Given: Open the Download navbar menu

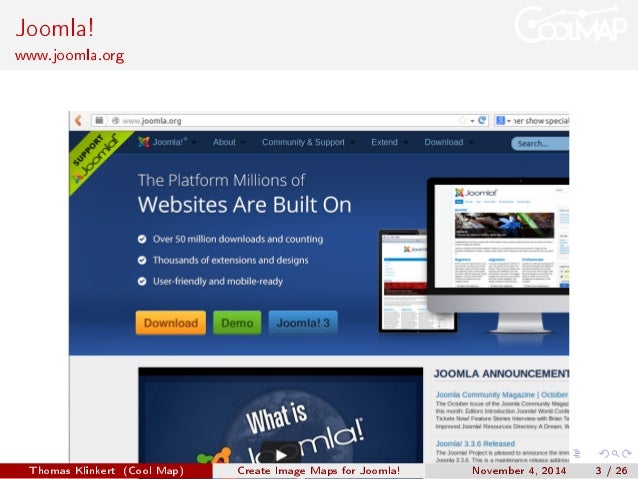Looking at the screenshot, I should click(444, 142).
